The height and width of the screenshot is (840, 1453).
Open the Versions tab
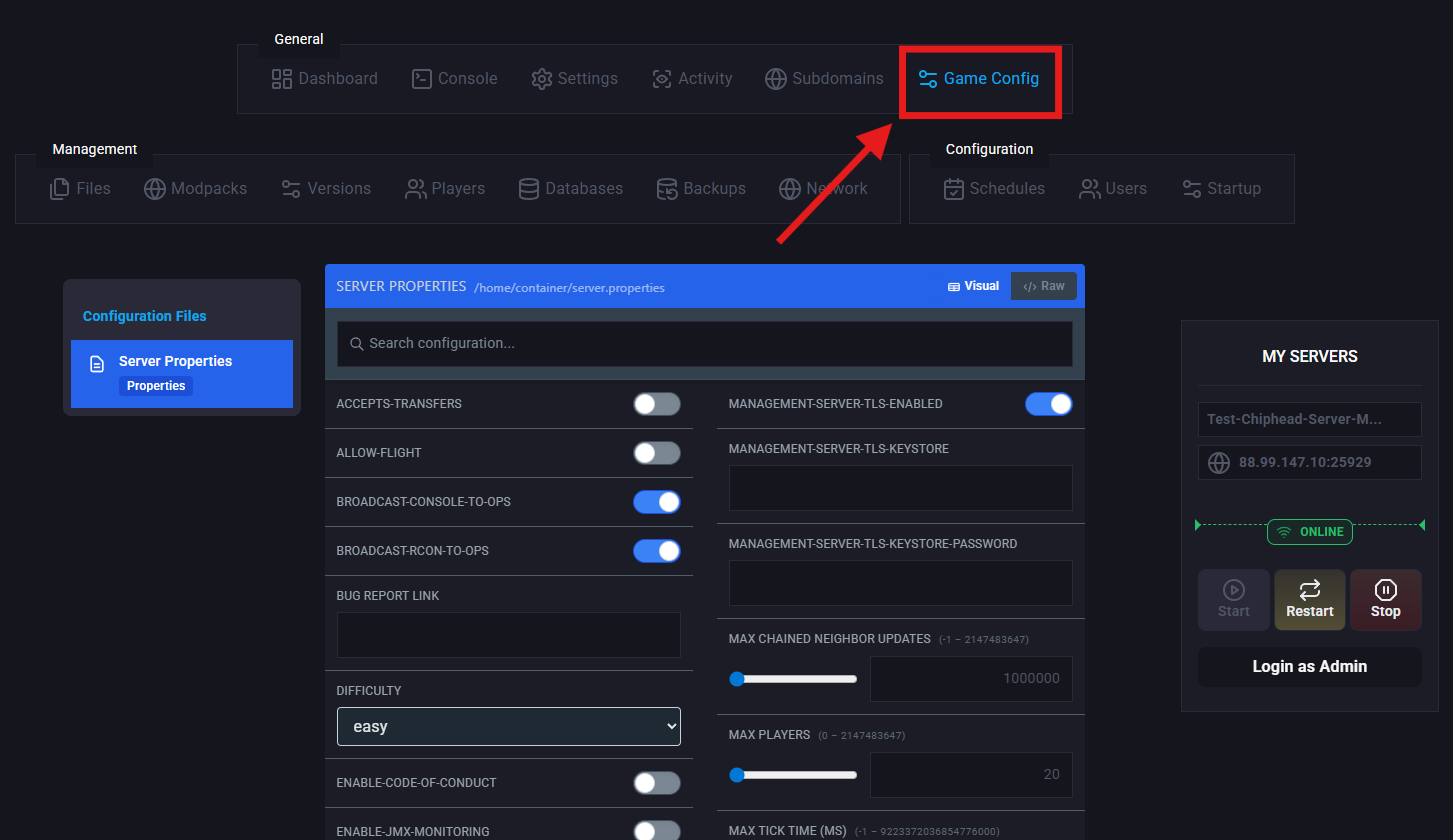326,189
